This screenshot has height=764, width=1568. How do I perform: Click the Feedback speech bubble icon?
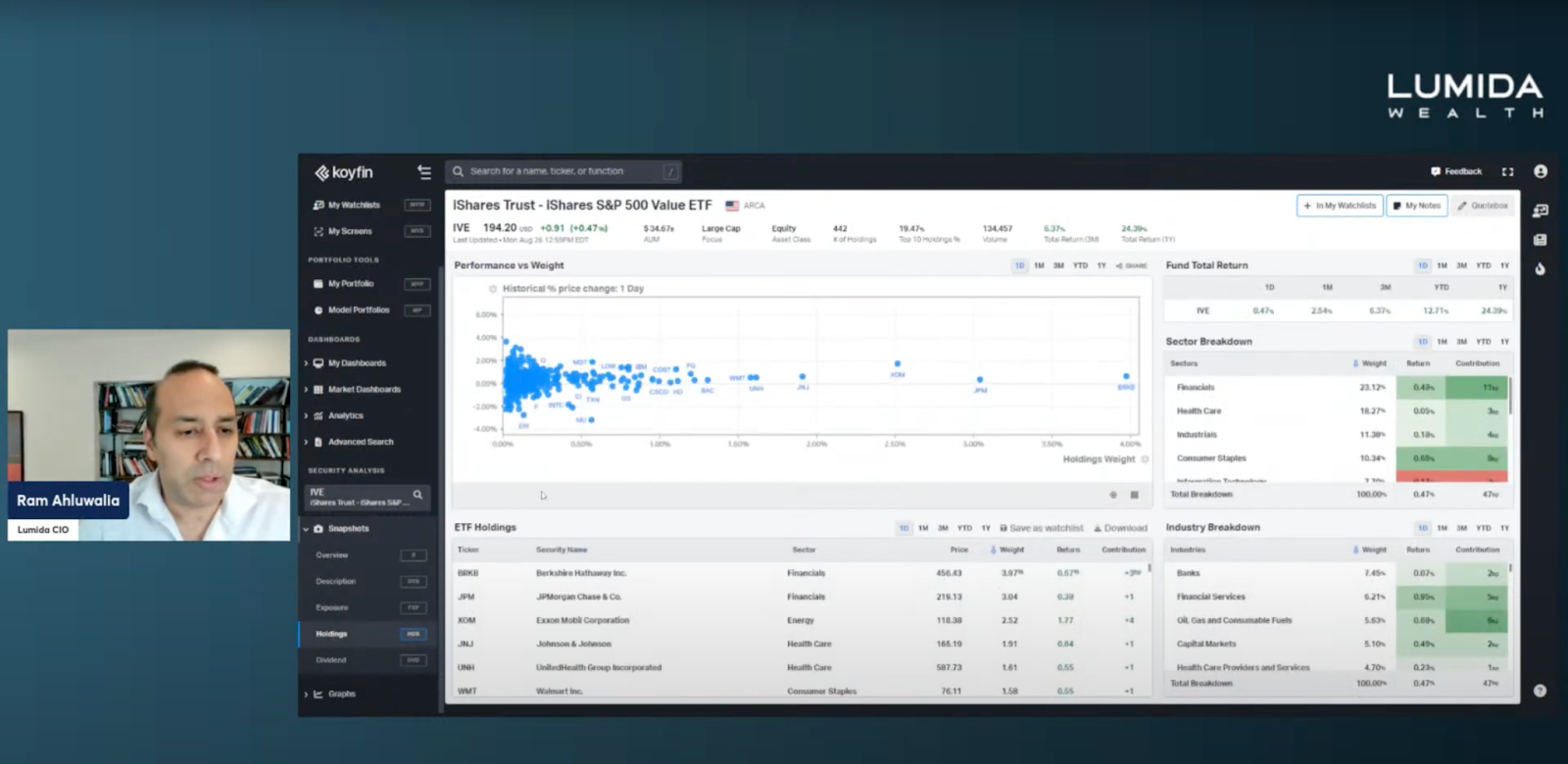[1436, 171]
